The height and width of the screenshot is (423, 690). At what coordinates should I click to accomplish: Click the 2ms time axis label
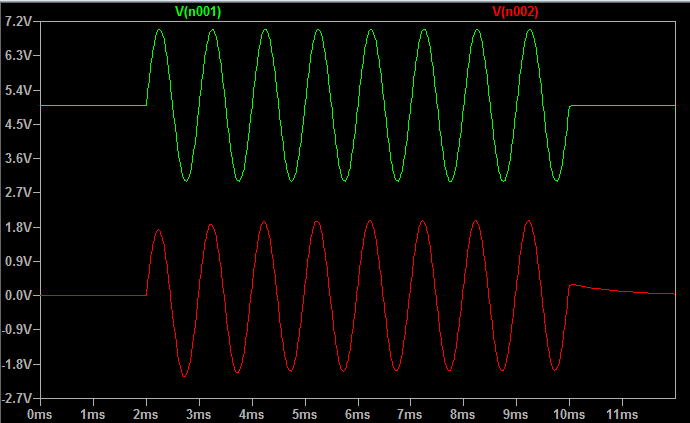point(146,413)
